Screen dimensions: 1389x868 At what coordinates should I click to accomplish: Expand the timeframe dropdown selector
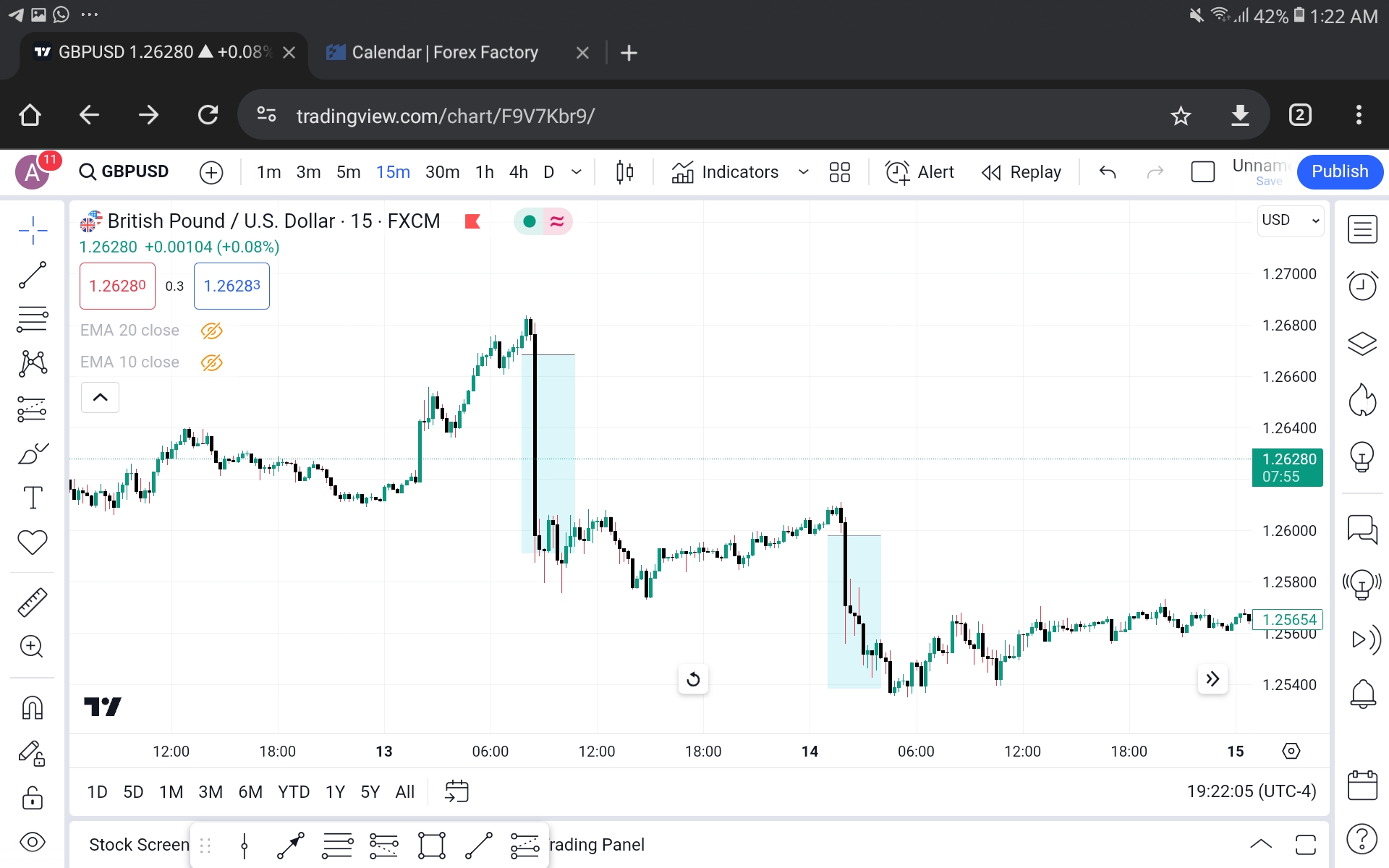576,172
